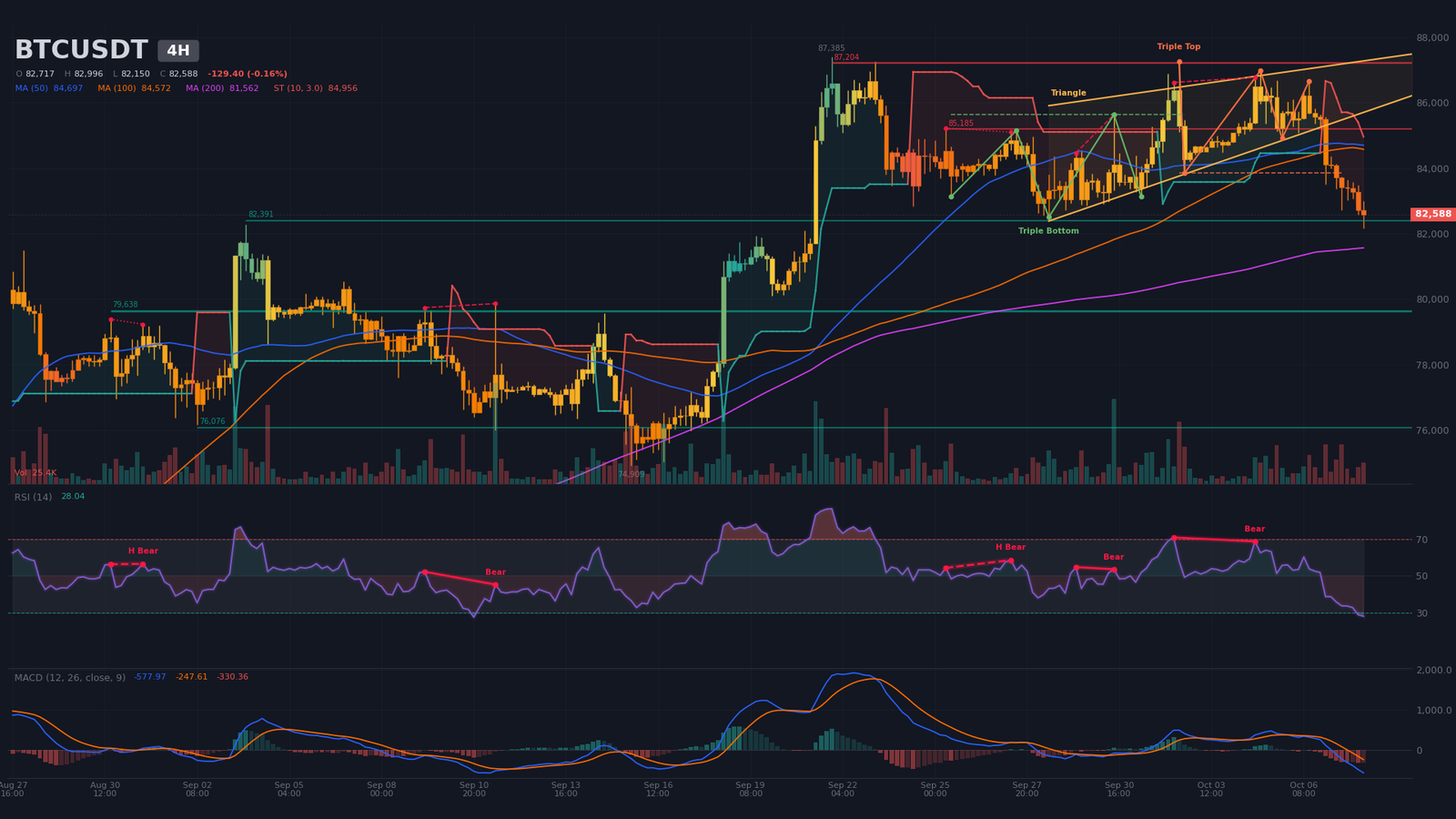Click the MA (200) 81,562 legend entry
The height and width of the screenshot is (819, 1456).
[x=222, y=88]
